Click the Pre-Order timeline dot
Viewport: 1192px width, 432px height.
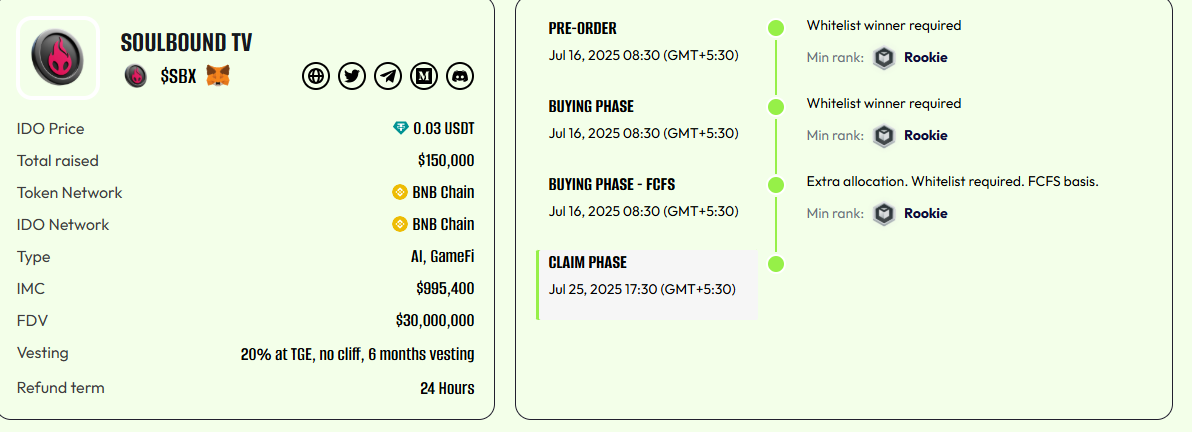(x=775, y=28)
